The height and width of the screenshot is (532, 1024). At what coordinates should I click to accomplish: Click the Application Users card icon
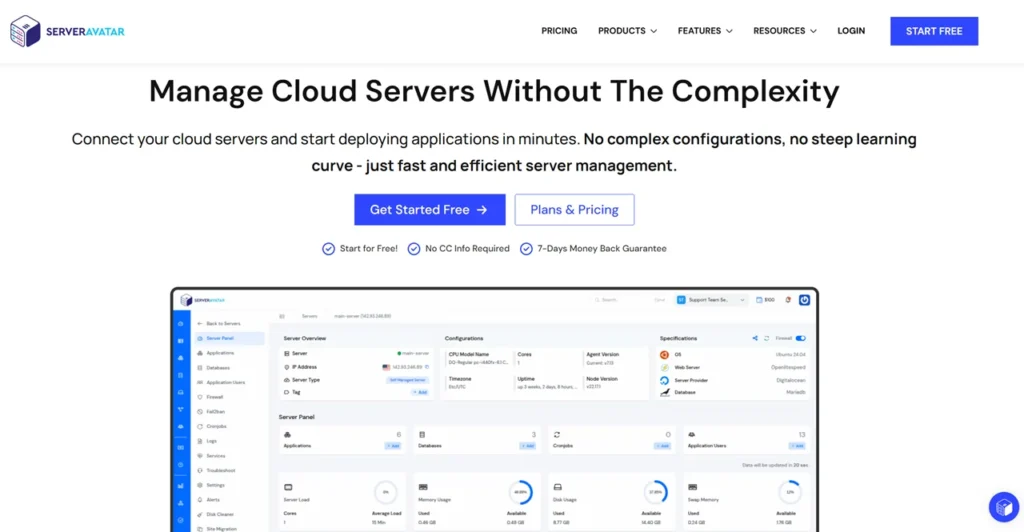(x=692, y=435)
